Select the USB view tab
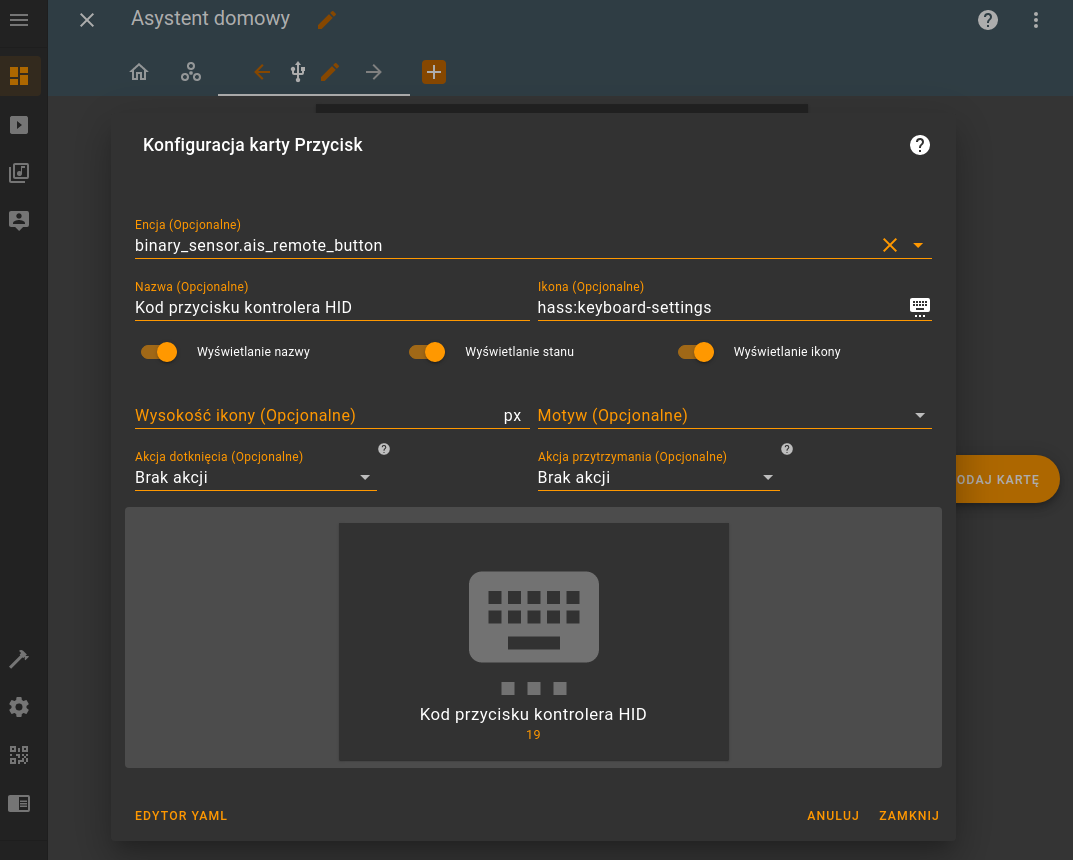The width and height of the screenshot is (1073, 860). (298, 72)
